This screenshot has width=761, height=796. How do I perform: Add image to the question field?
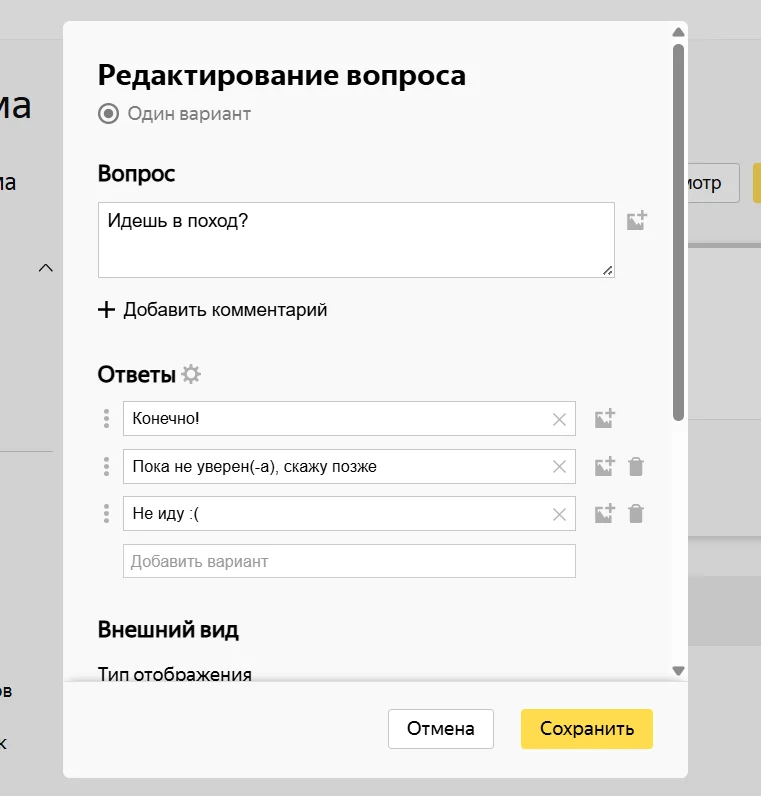(636, 221)
